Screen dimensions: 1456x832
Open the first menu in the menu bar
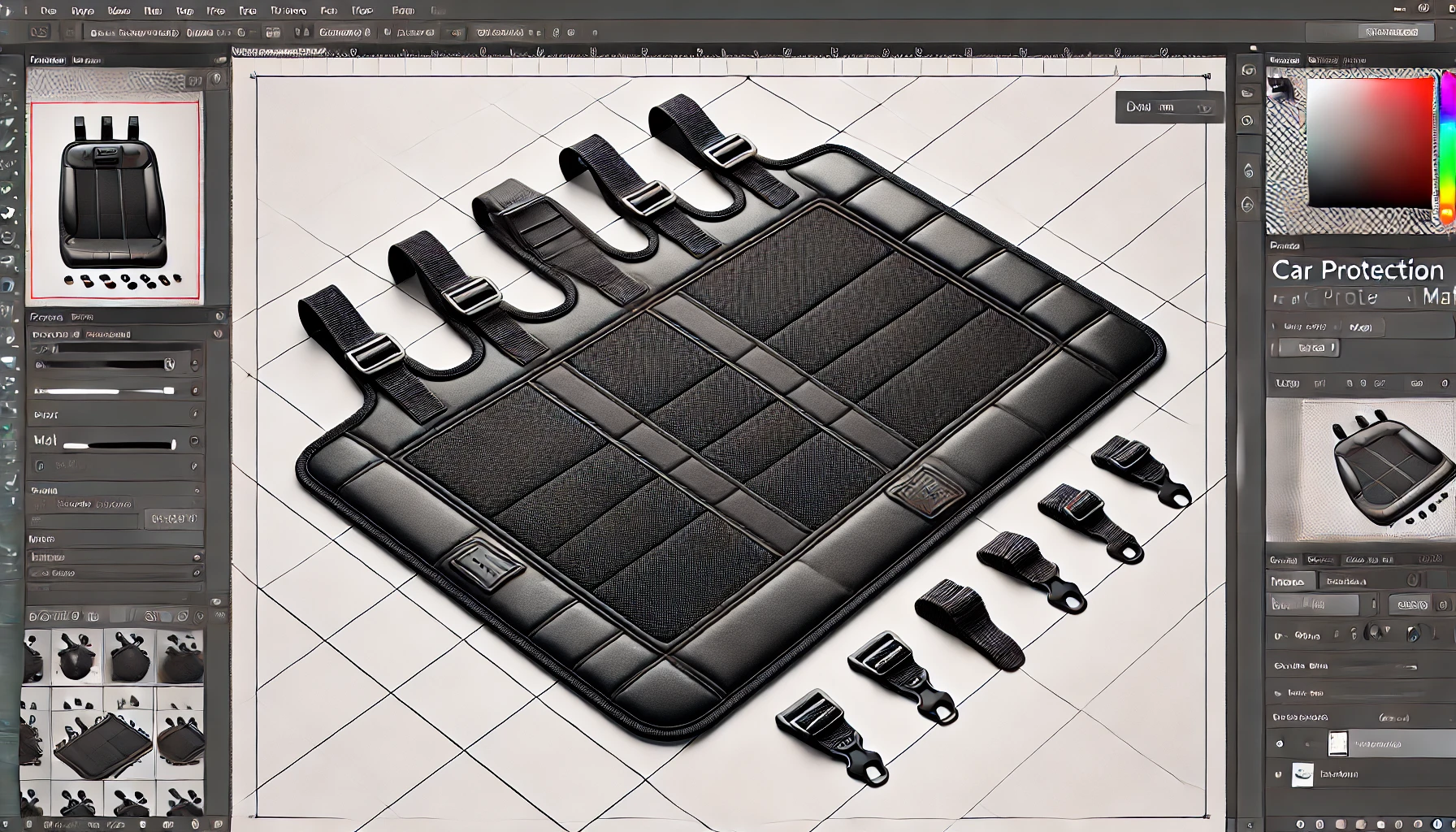[48, 11]
